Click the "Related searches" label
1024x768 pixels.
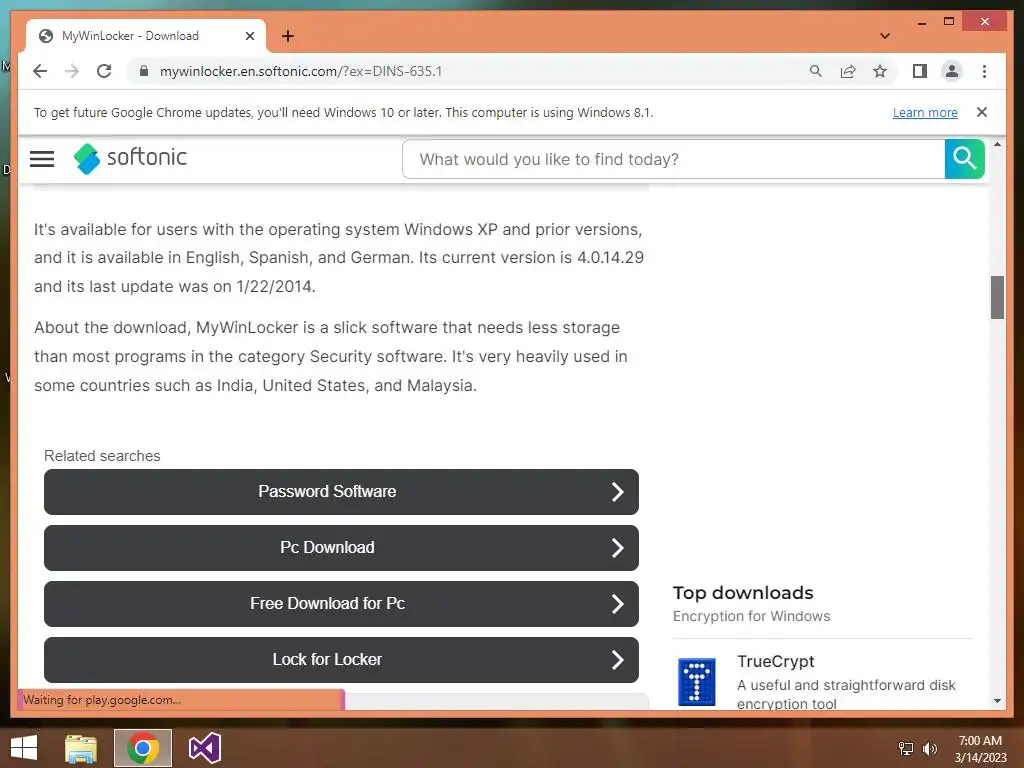point(102,456)
